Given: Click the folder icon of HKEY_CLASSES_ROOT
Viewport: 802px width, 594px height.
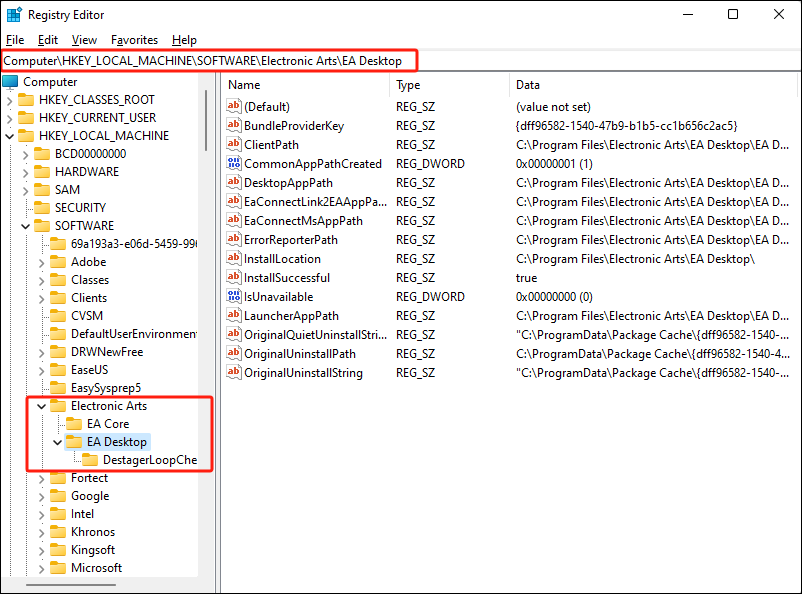Looking at the screenshot, I should click(26, 100).
